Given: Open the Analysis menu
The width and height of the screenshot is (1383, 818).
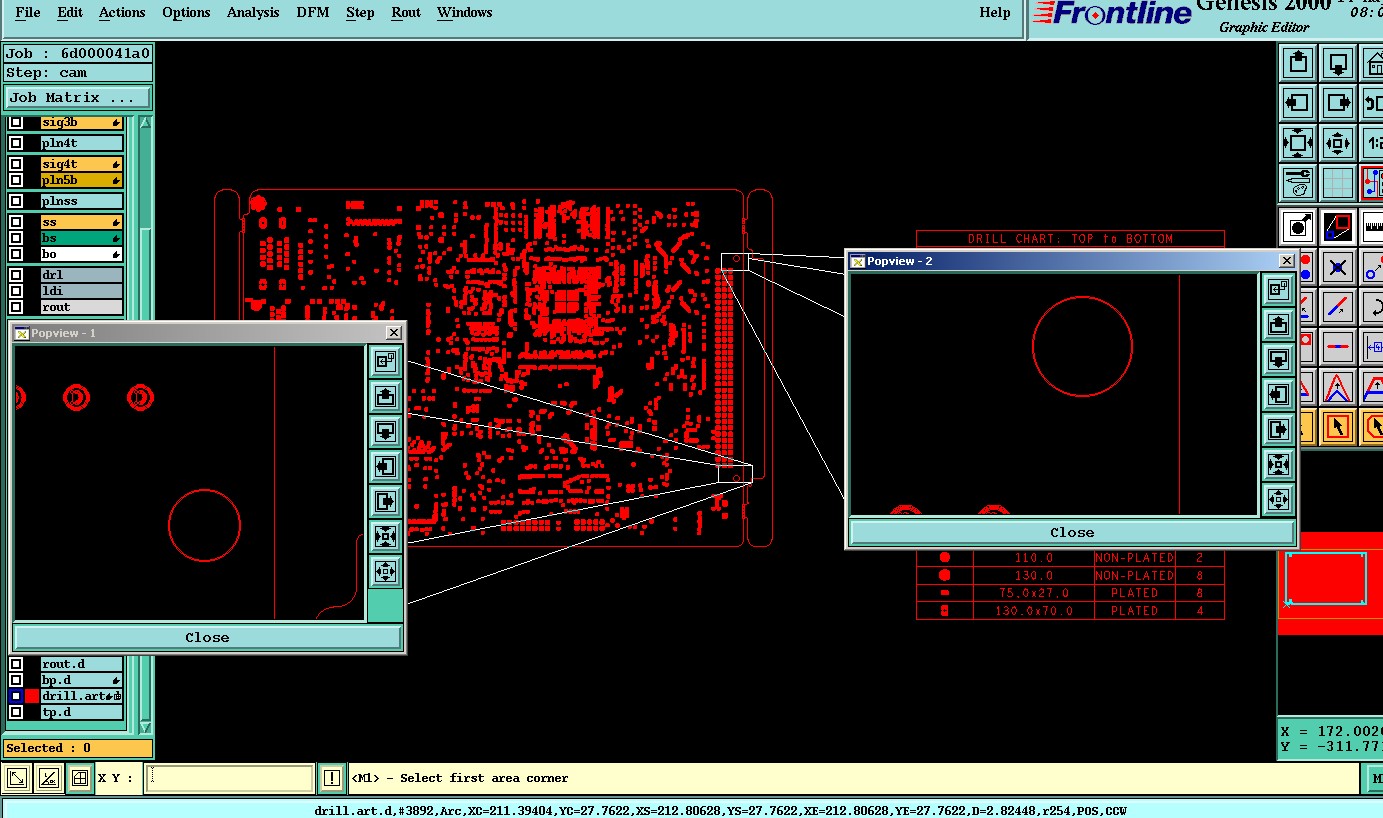Looking at the screenshot, I should [x=253, y=13].
